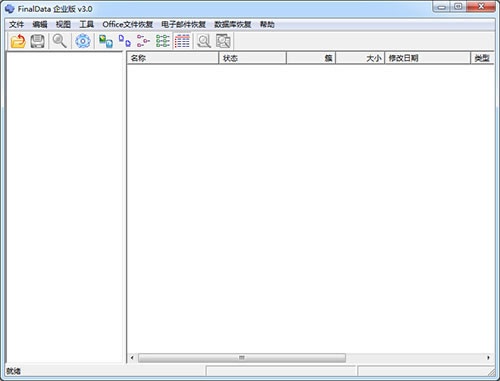Activate the details view toolbar icon
This screenshot has height=381, width=500.
(x=182, y=41)
